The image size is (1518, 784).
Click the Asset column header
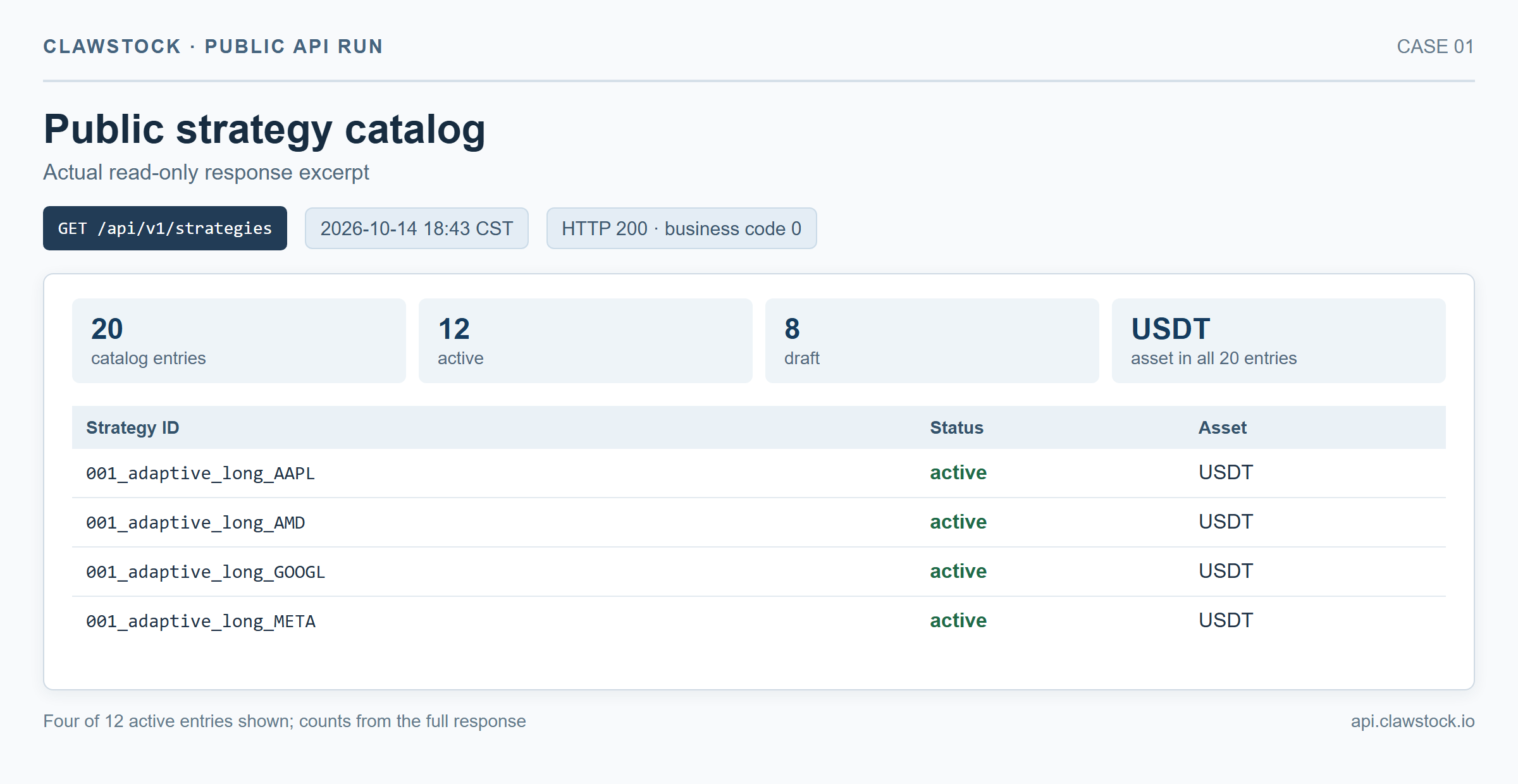[1222, 427]
